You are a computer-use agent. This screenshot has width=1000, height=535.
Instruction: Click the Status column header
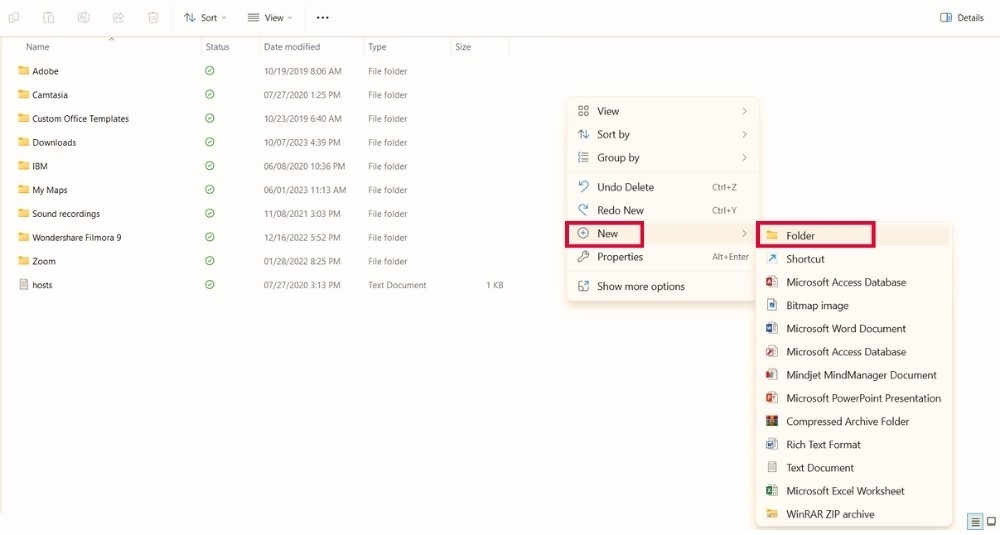(x=217, y=47)
